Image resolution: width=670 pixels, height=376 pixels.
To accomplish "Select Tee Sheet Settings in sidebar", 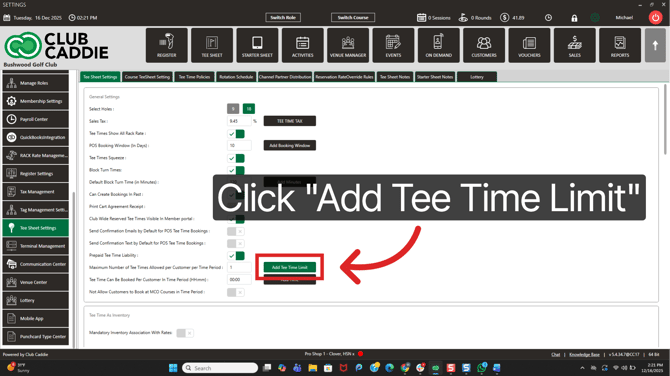I will pos(35,228).
